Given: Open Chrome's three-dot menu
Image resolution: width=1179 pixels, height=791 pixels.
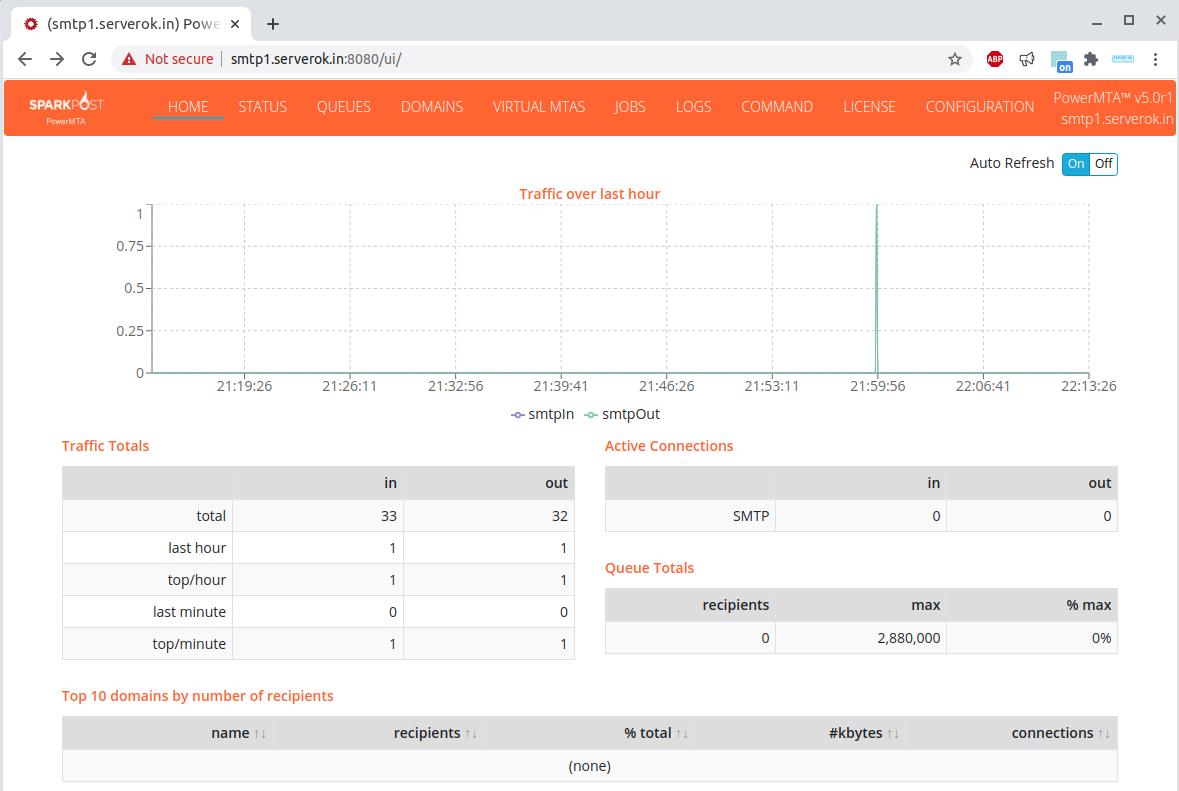Looking at the screenshot, I should click(1156, 59).
